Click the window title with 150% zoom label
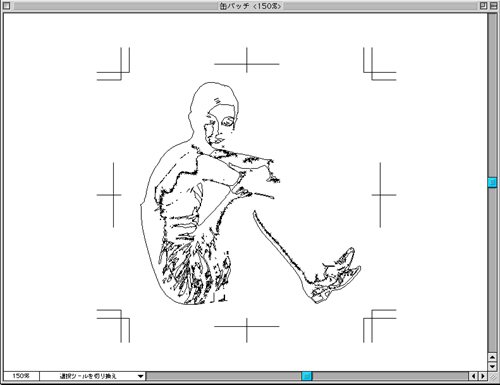The image size is (500, 385). [250, 6]
